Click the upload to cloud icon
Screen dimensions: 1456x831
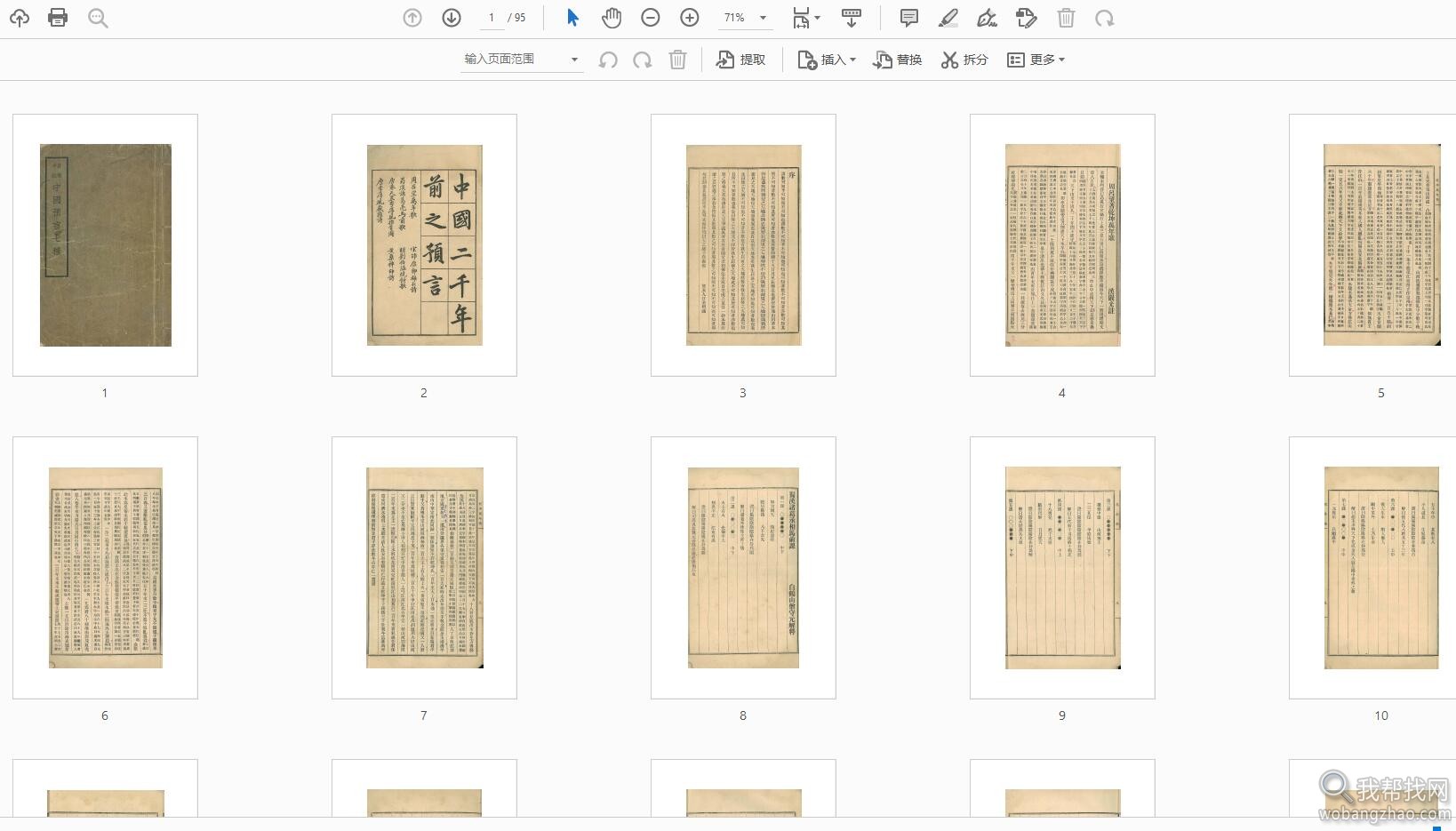20,18
